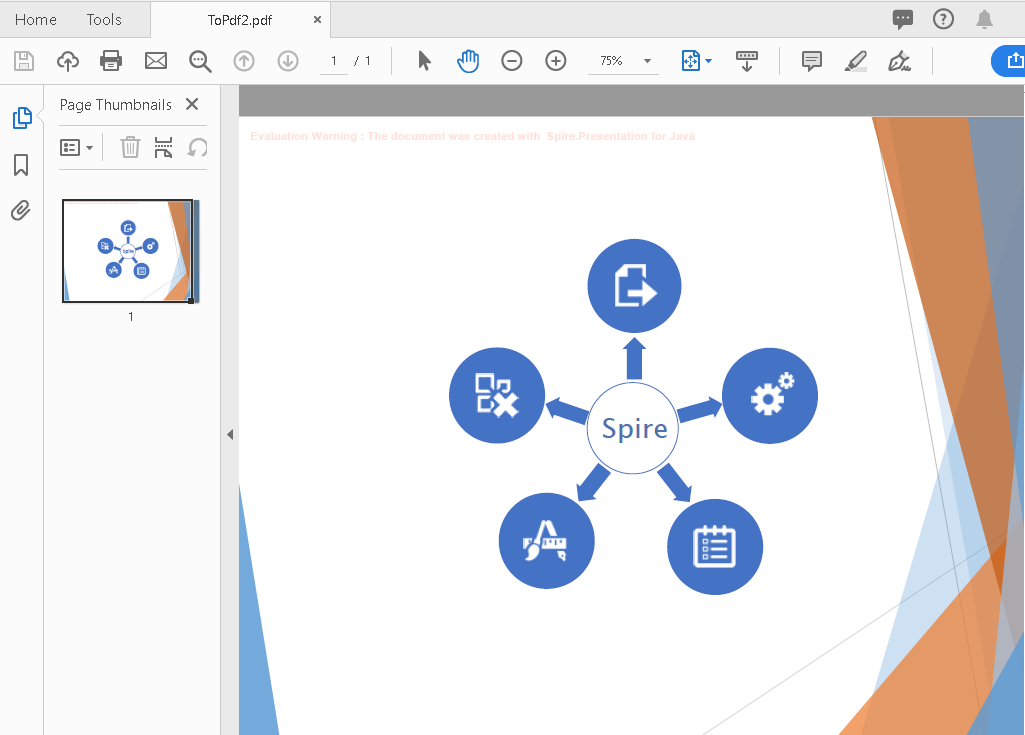Click the Fit page icon

coord(690,61)
